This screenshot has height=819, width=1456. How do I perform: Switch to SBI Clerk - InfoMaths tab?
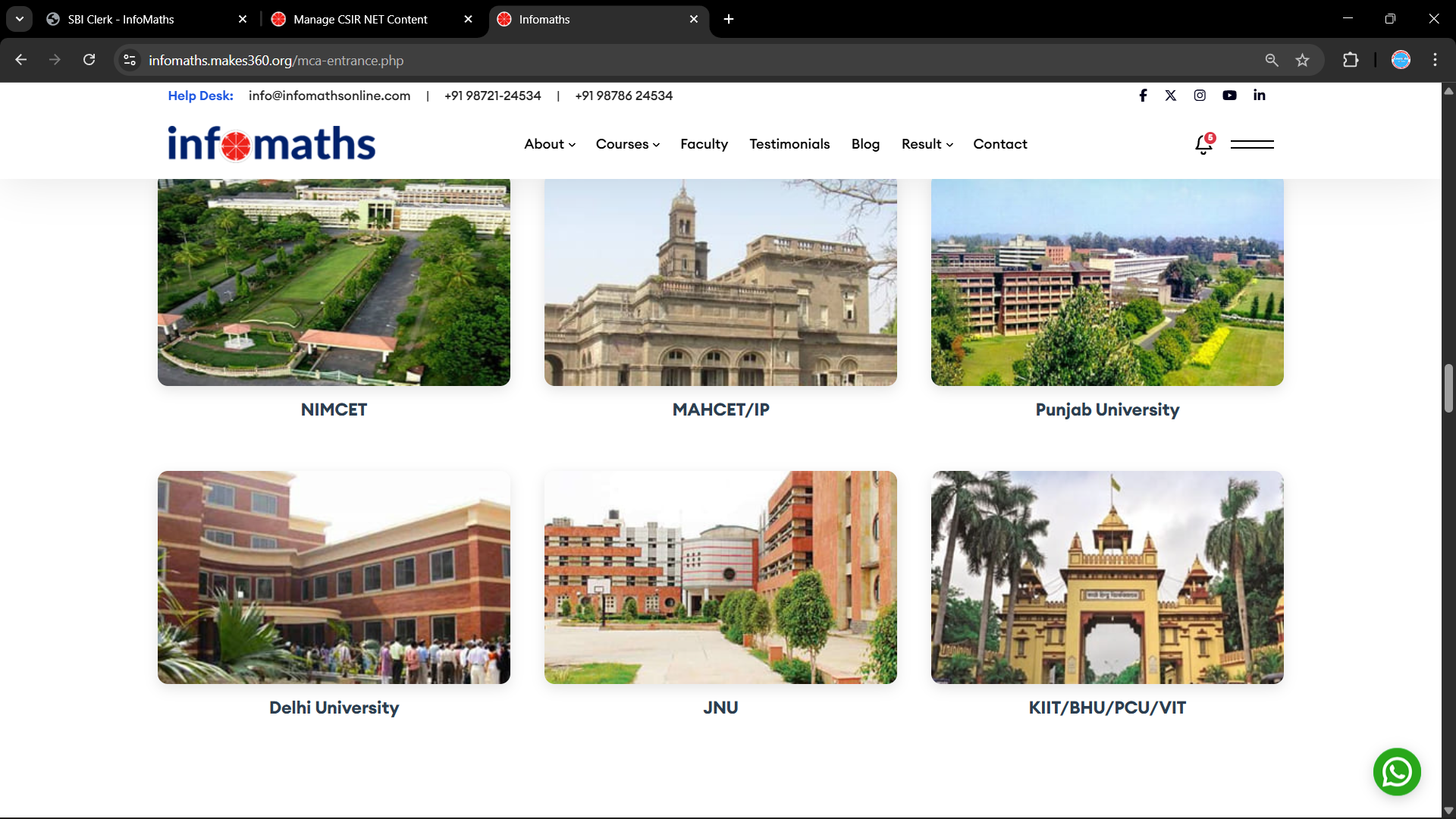pos(121,20)
